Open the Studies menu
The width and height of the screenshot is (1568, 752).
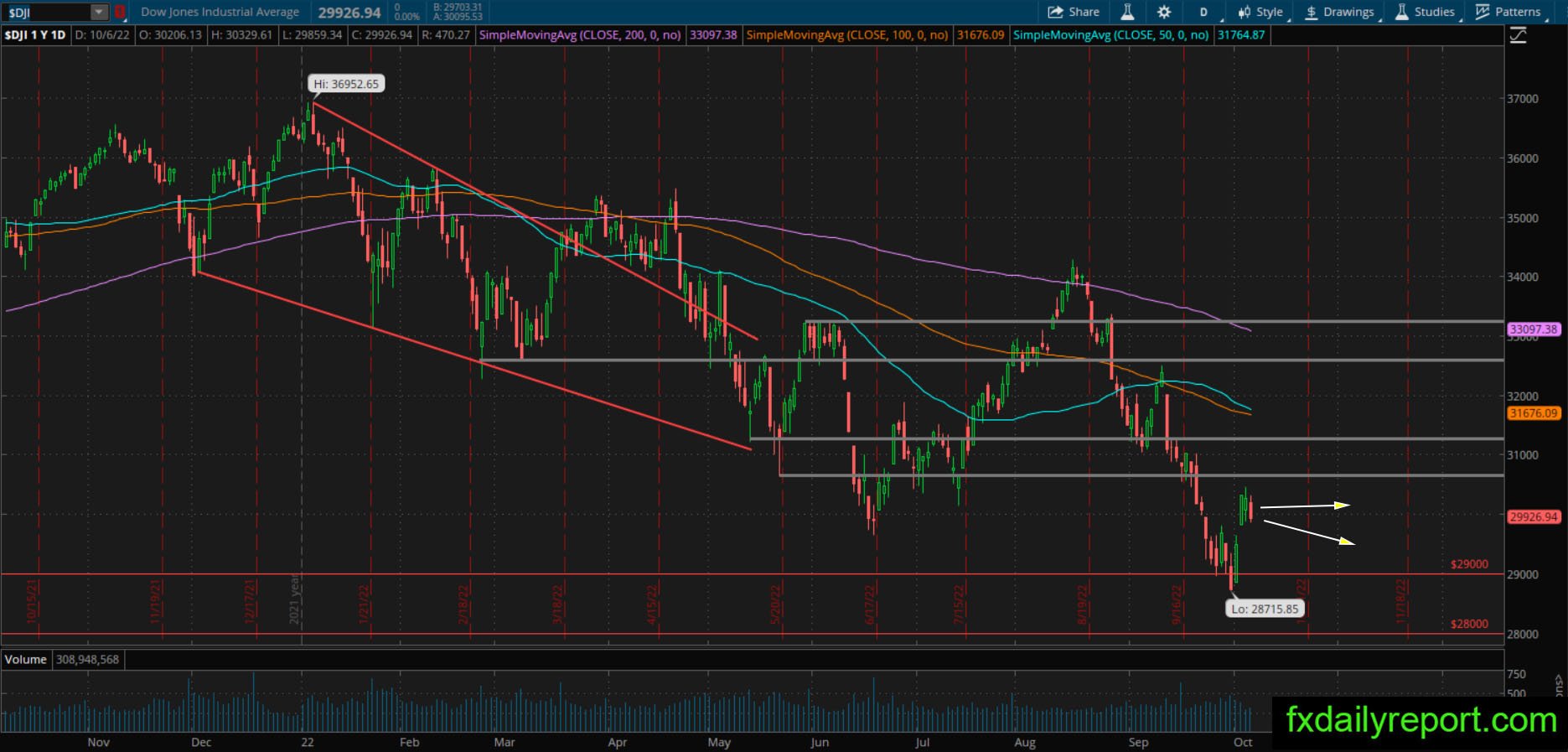pyautogui.click(x=1425, y=12)
